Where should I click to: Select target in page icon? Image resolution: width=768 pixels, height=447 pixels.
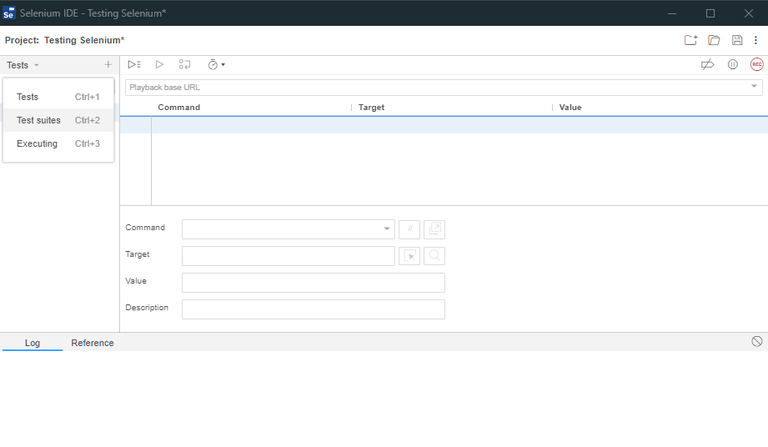tap(409, 256)
